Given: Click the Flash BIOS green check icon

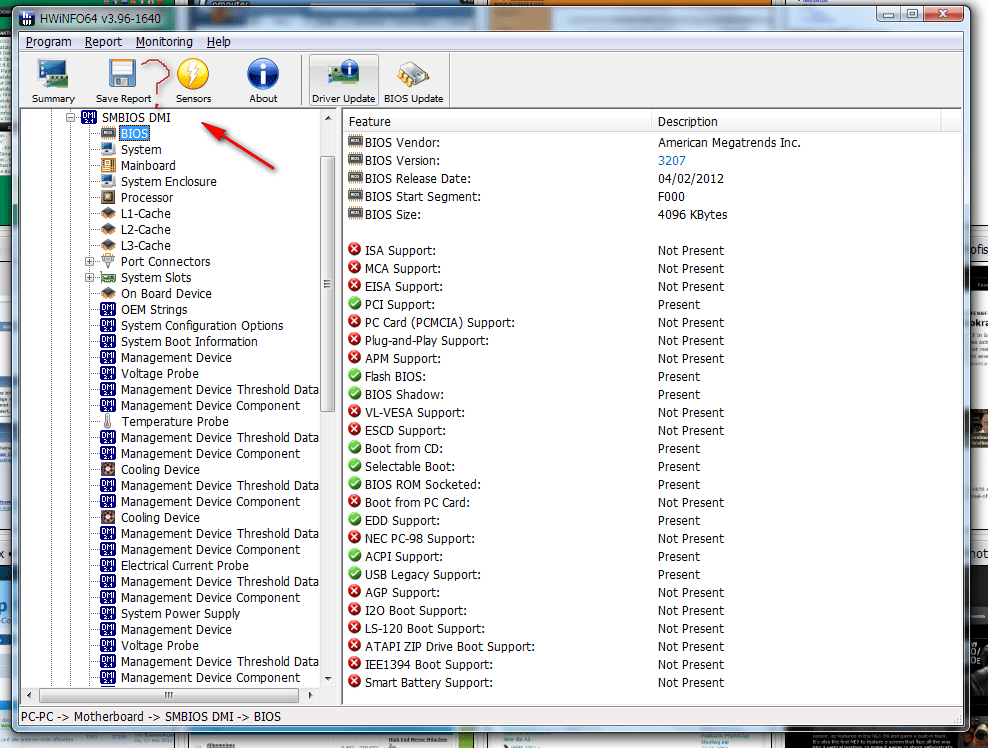Looking at the screenshot, I should [x=355, y=376].
